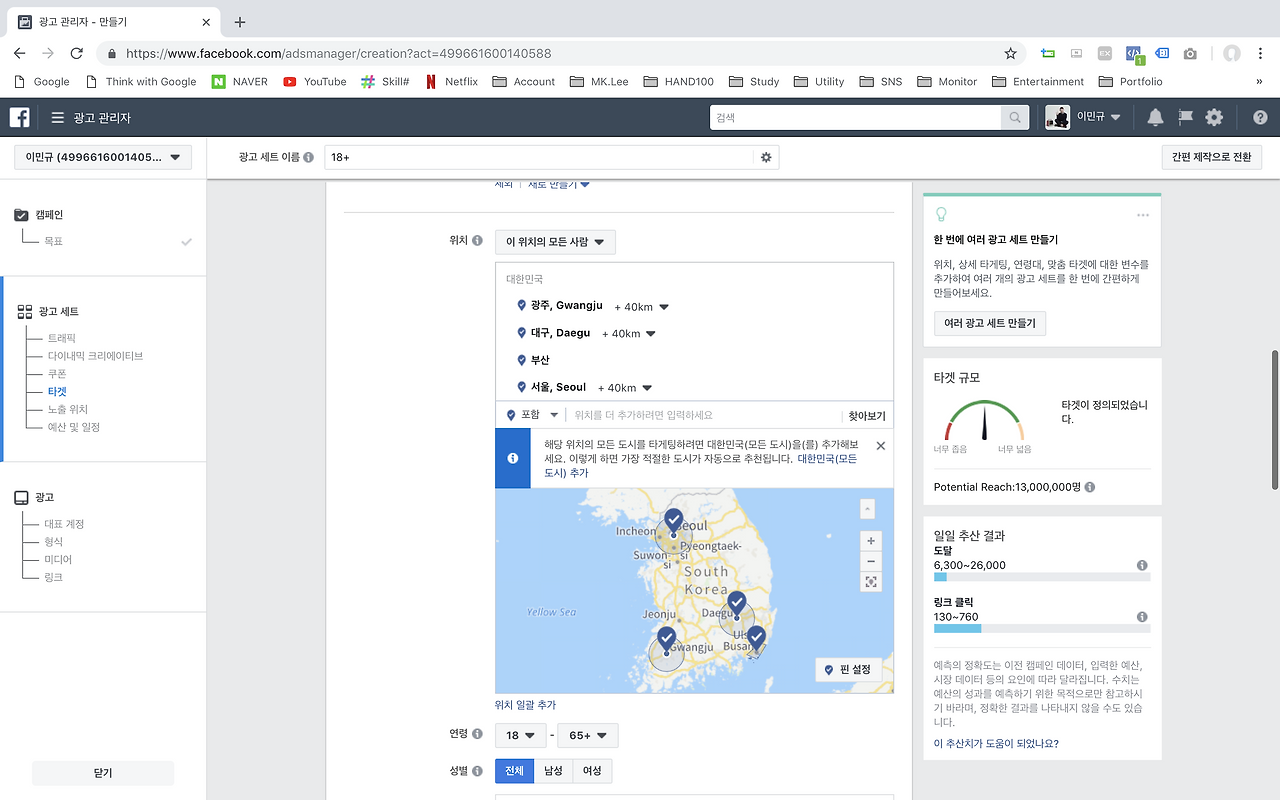Show info for Potential Reach
Viewport: 1280px width, 800px height.
(1089, 487)
